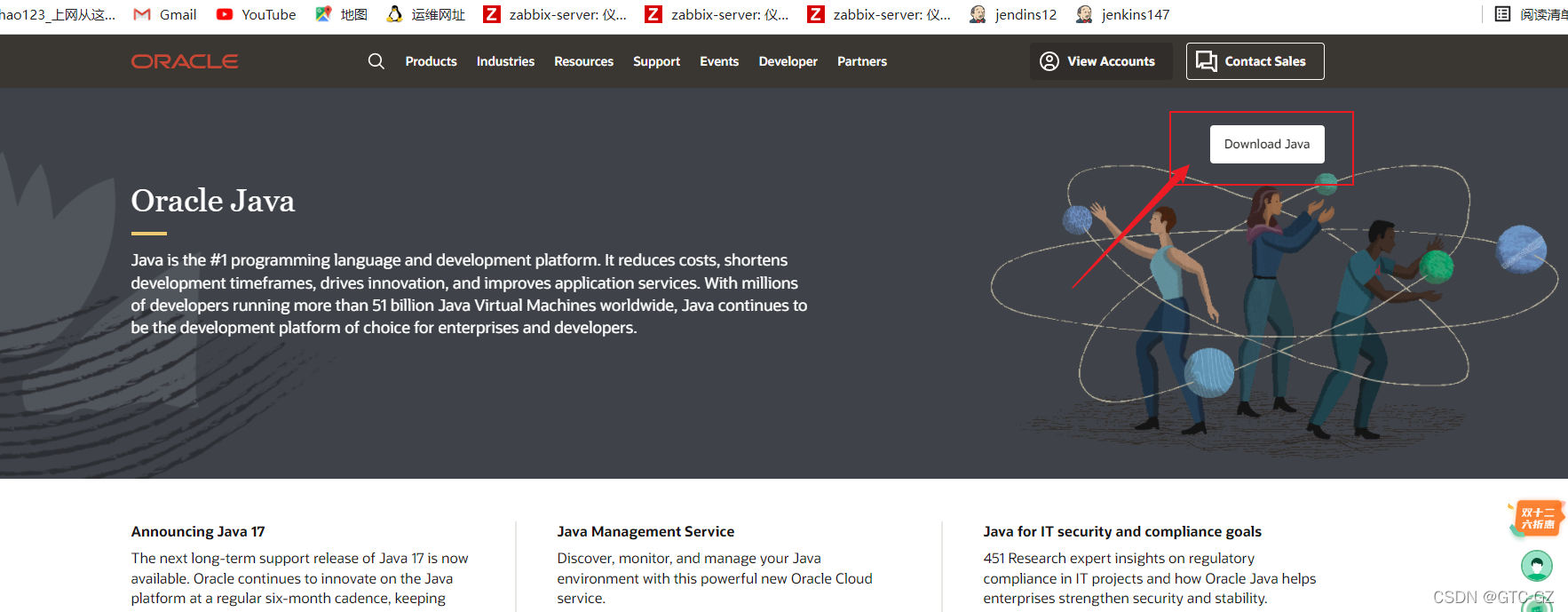1568x612 pixels.
Task: Open Java for IT security and compliance goals
Action: [x=1122, y=531]
